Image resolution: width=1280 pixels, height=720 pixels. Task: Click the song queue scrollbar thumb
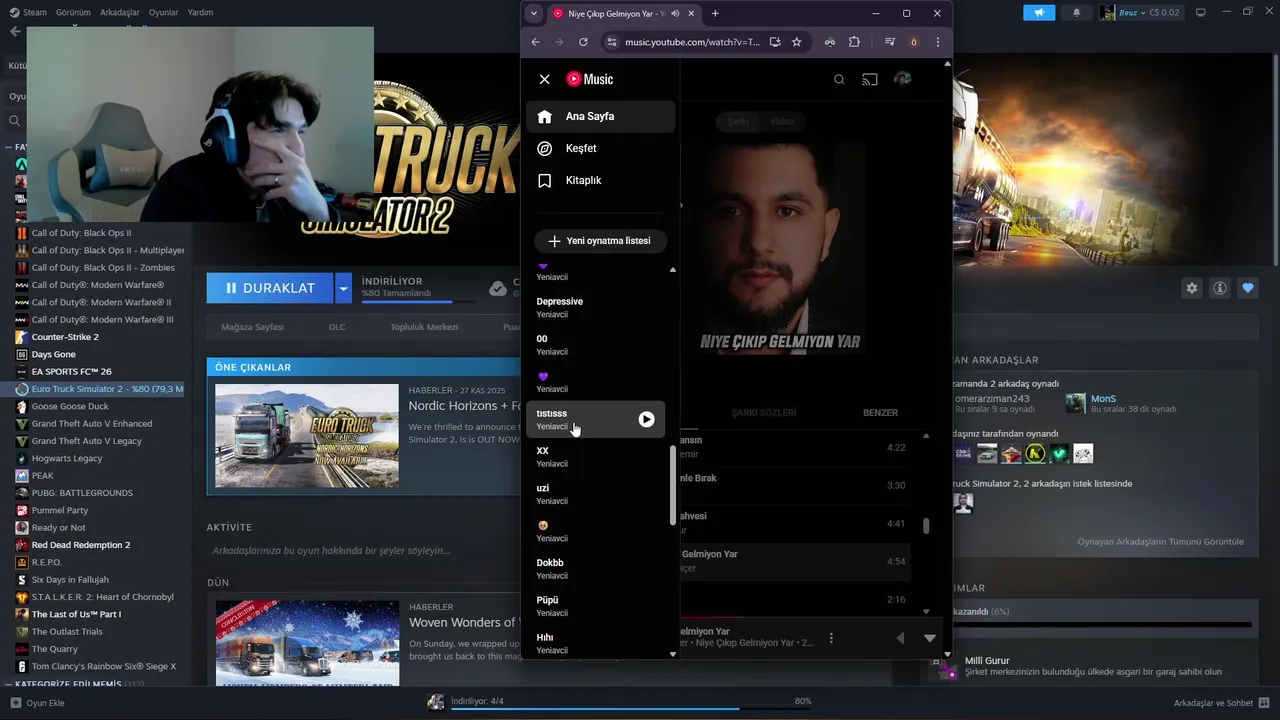[926, 525]
